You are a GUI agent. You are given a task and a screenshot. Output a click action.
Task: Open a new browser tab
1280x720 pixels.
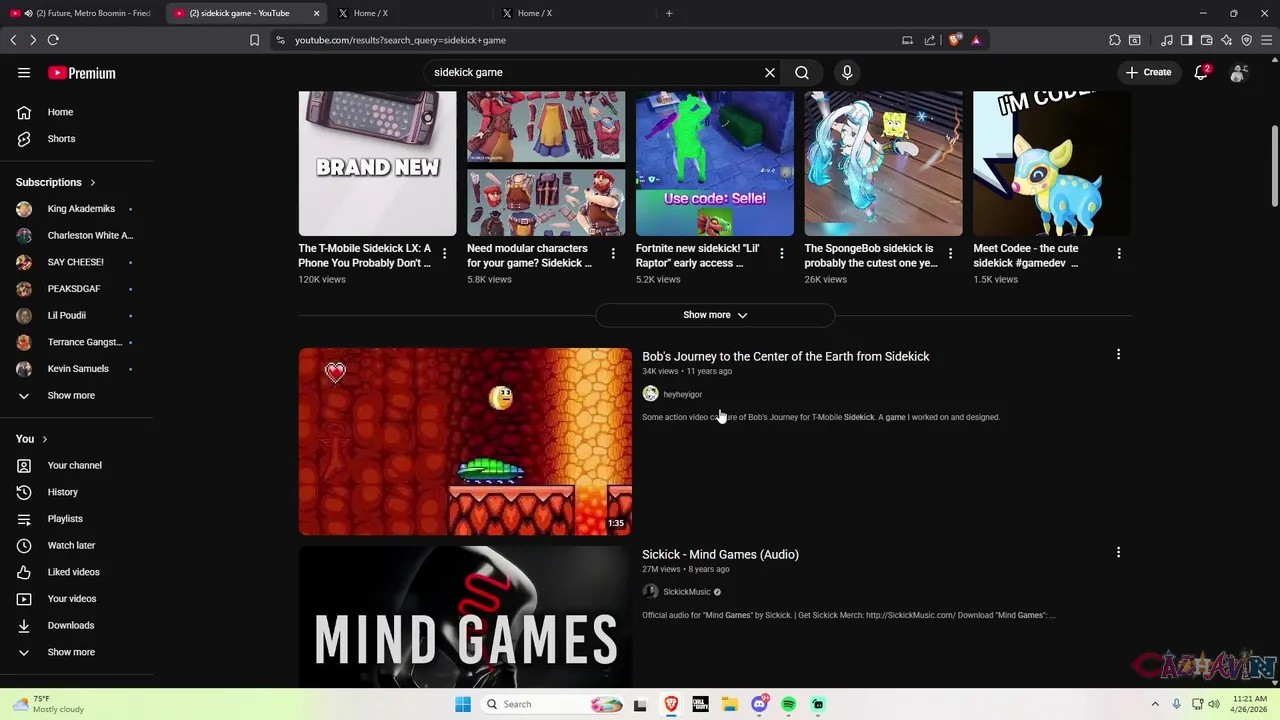click(669, 13)
